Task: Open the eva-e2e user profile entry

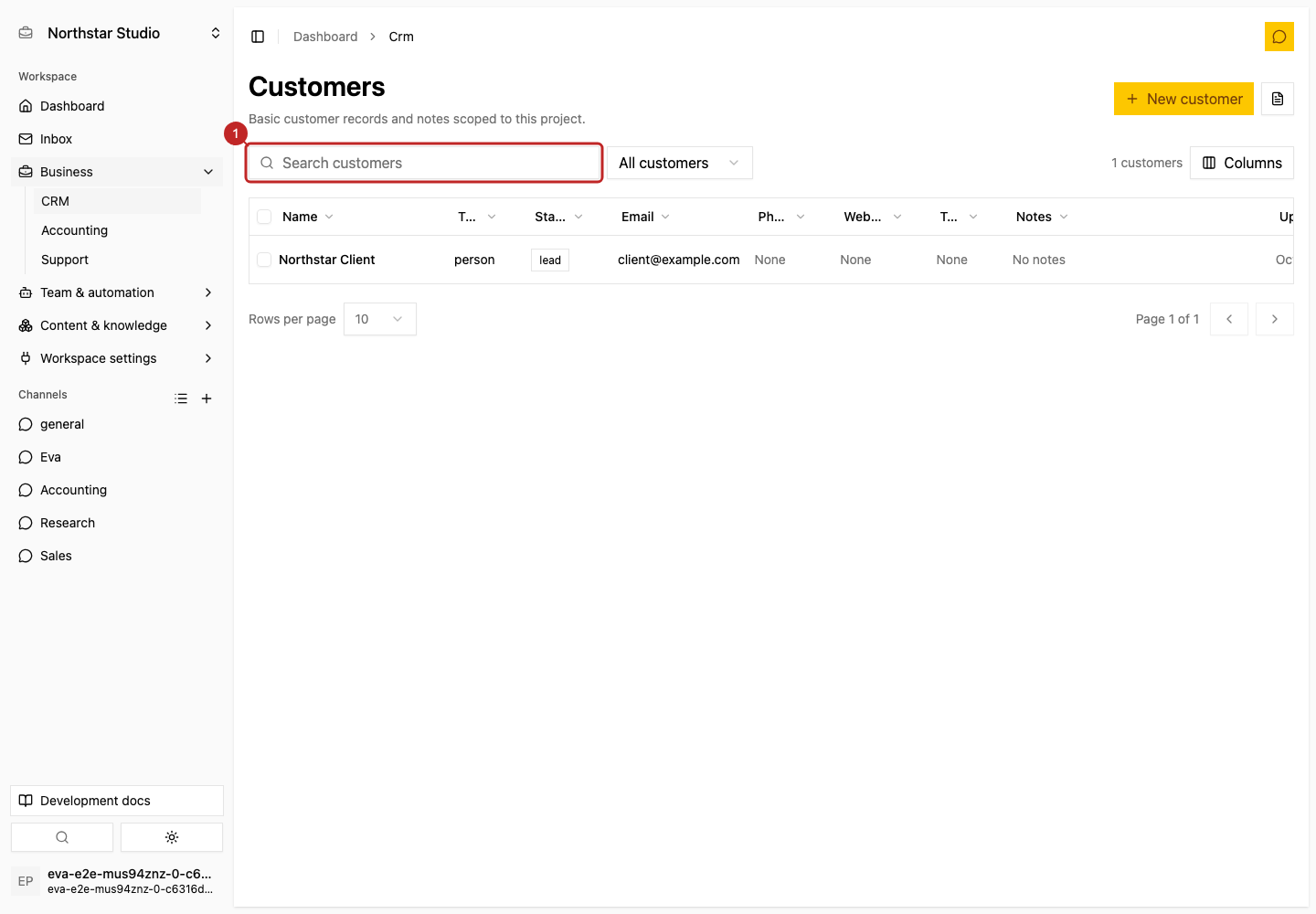Action: (x=117, y=881)
